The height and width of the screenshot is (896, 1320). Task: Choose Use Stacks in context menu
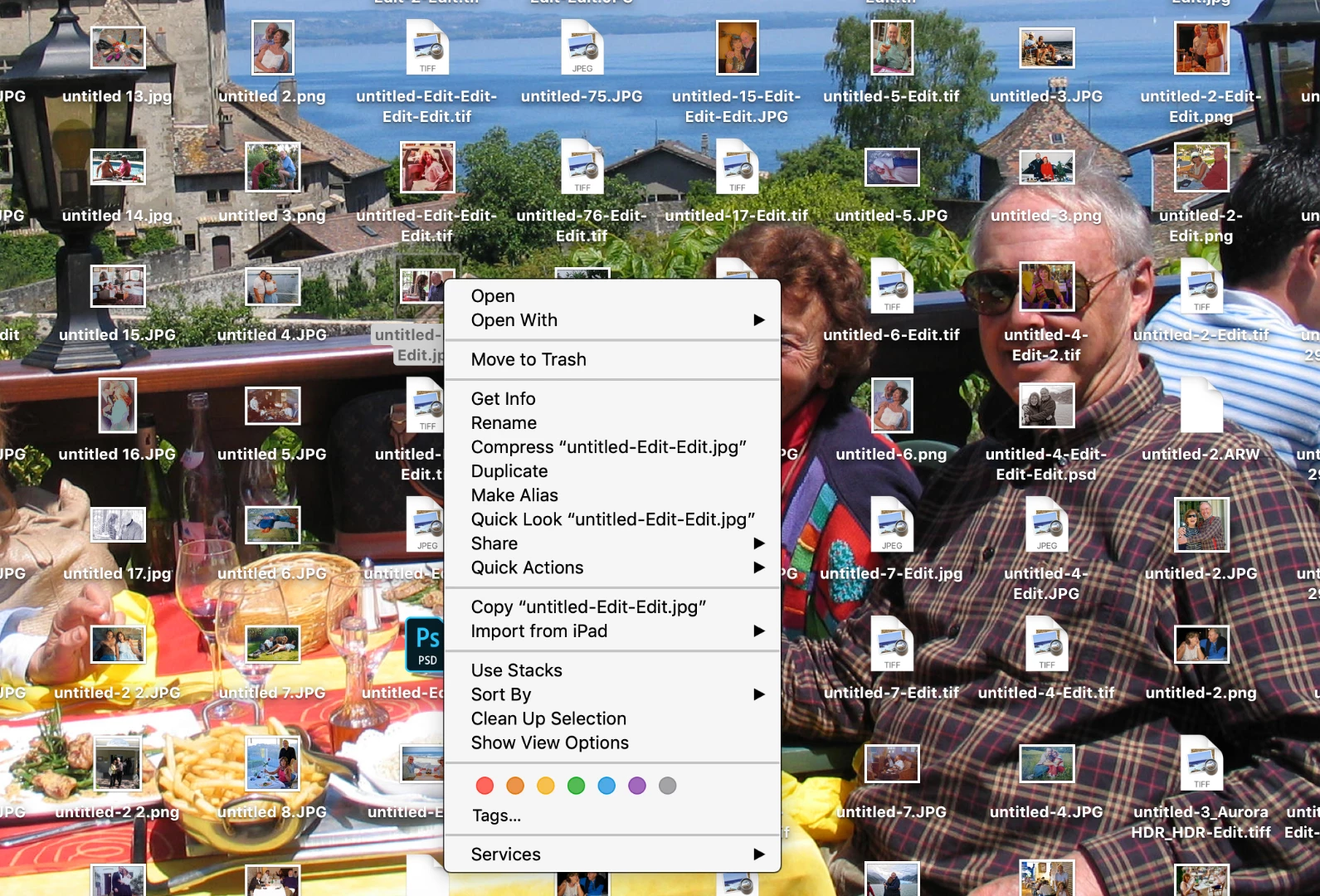[612, 670]
